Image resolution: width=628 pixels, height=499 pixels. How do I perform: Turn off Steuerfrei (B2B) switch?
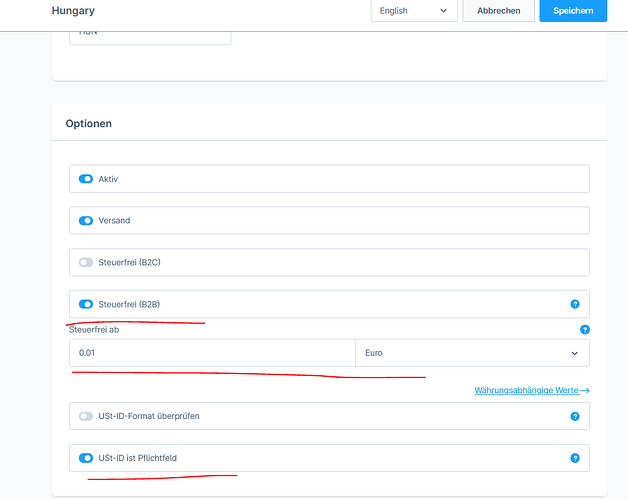point(86,304)
